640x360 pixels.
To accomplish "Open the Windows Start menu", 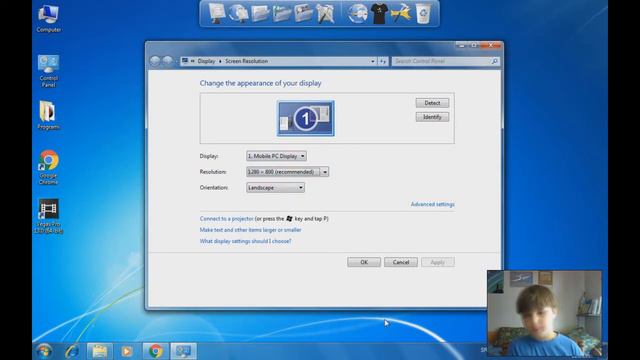I will [44, 351].
